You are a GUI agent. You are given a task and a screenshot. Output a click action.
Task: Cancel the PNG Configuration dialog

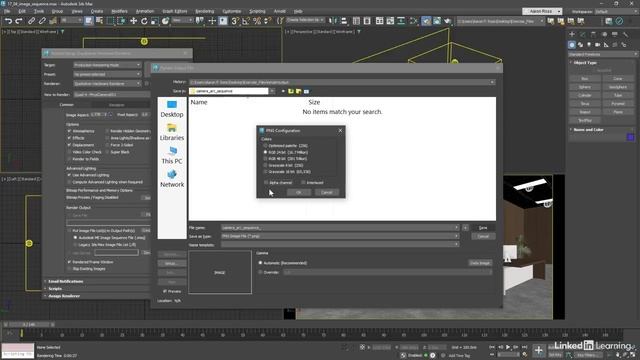point(327,192)
